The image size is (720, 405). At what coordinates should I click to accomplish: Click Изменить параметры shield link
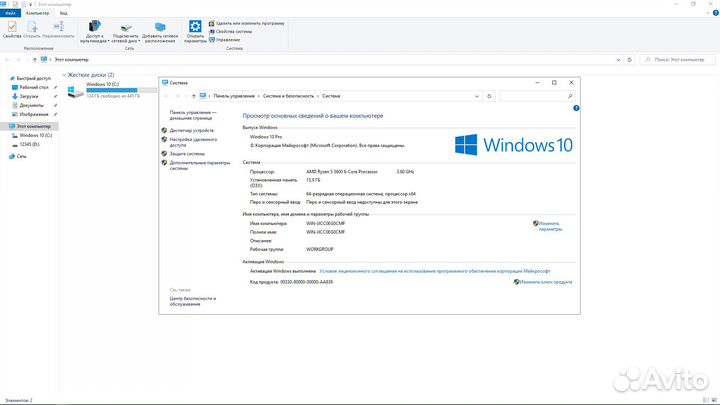tap(550, 226)
